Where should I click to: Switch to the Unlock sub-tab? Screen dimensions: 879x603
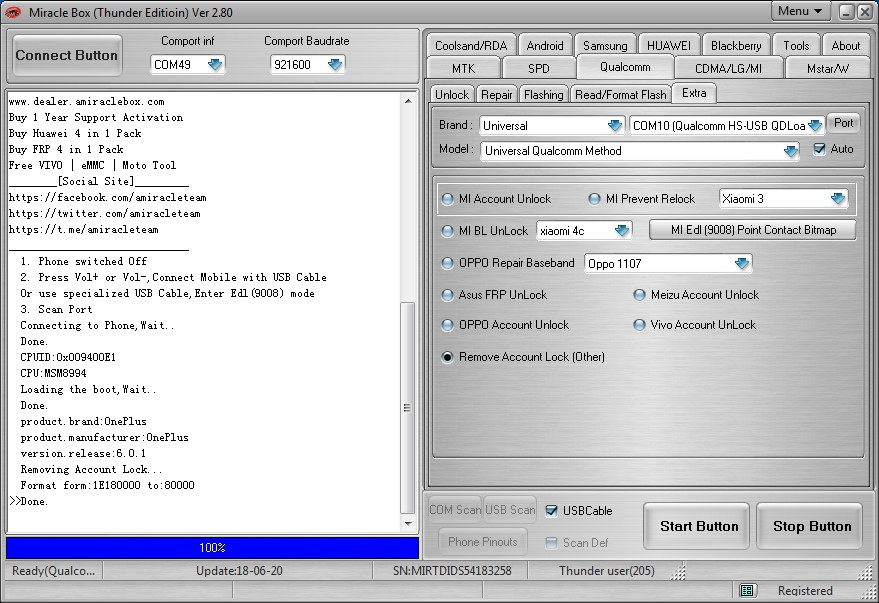452,95
